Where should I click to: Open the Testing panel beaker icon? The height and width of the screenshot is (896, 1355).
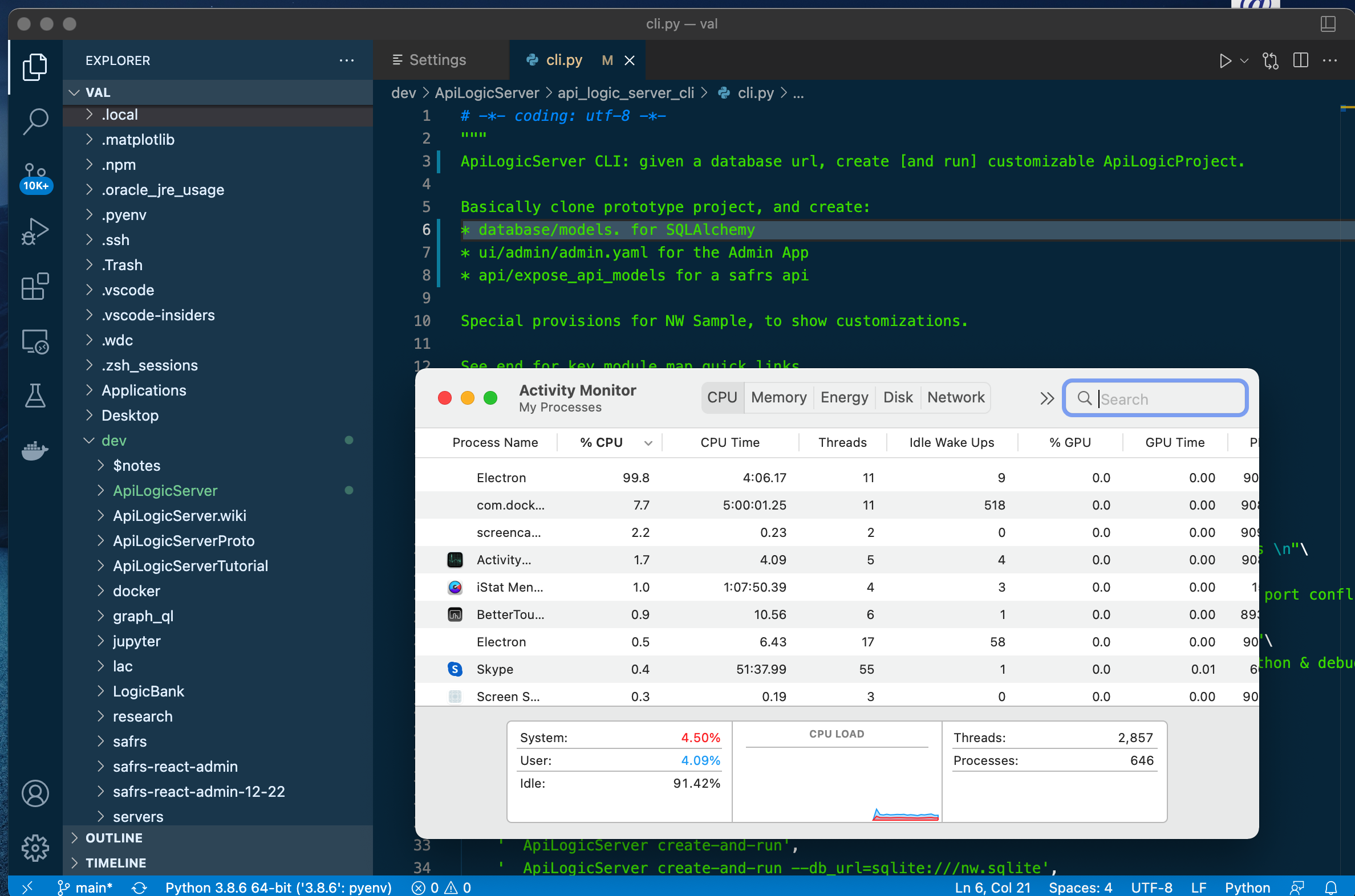[35, 396]
